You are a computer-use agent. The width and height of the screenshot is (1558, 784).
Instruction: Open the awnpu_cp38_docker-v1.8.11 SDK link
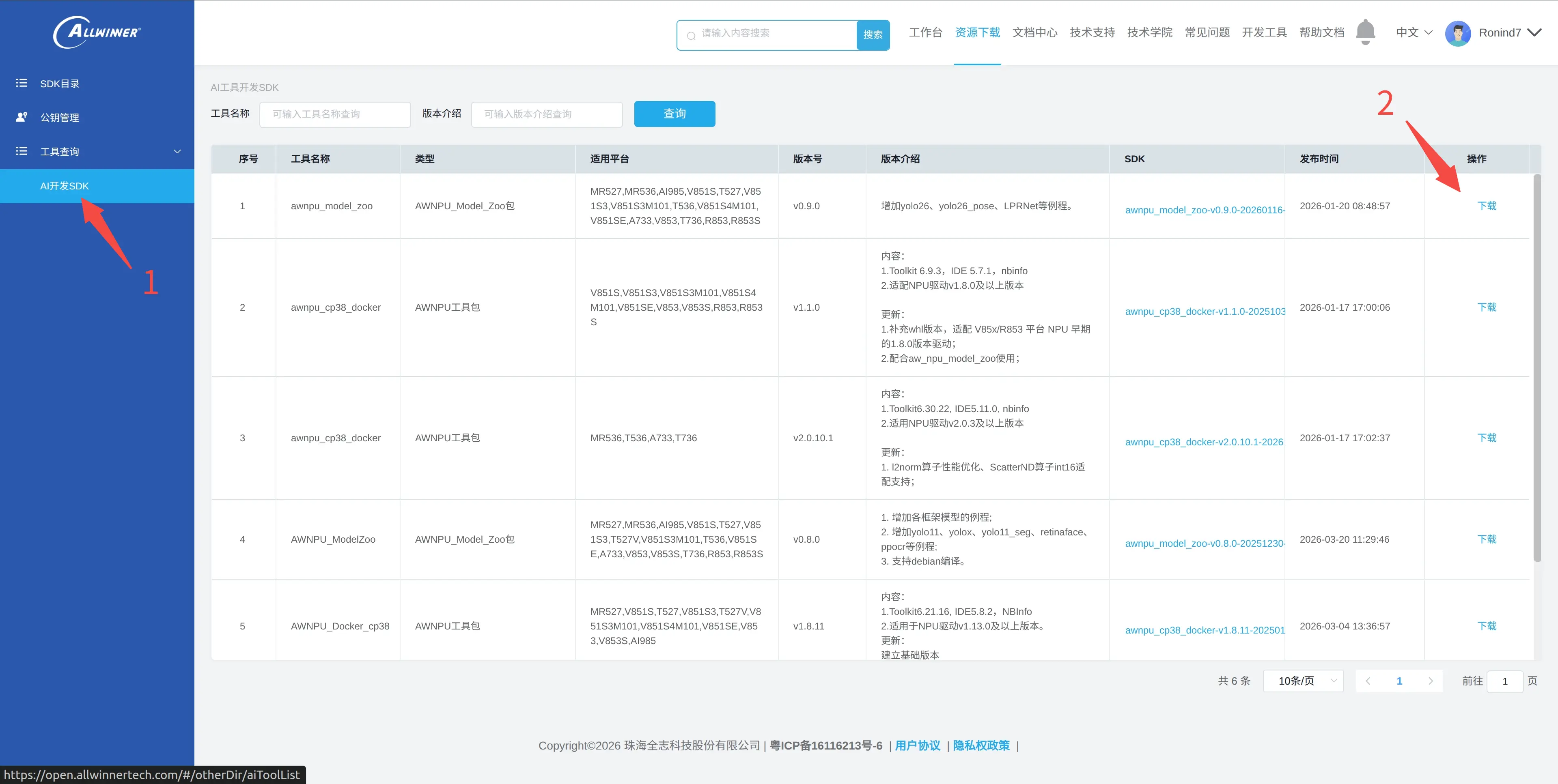point(1205,630)
